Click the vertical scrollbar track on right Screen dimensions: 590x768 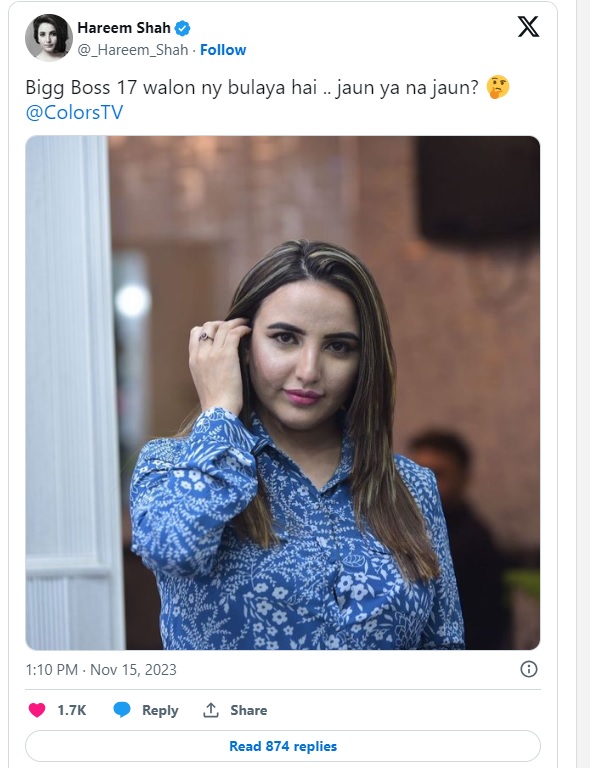pyautogui.click(x=583, y=384)
